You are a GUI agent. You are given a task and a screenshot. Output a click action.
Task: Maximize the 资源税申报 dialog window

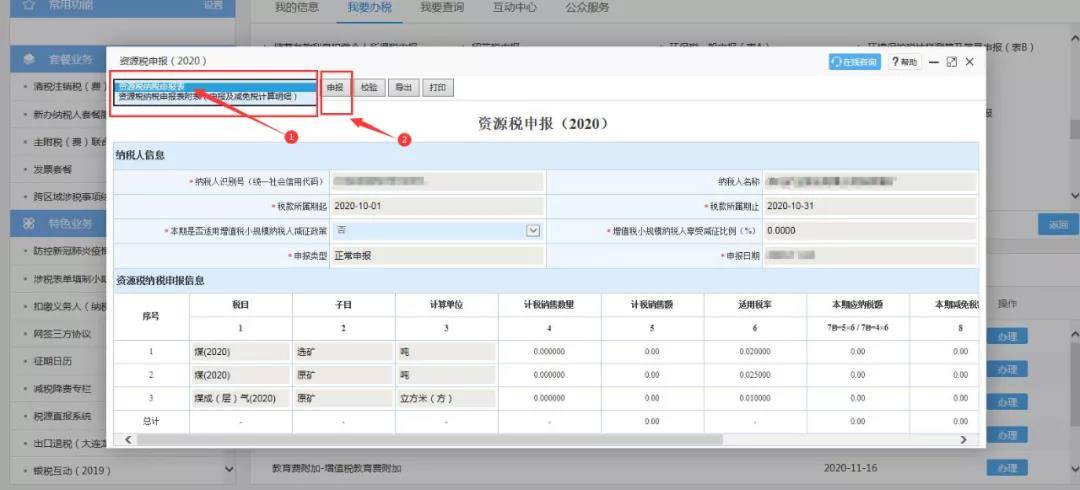click(x=952, y=62)
